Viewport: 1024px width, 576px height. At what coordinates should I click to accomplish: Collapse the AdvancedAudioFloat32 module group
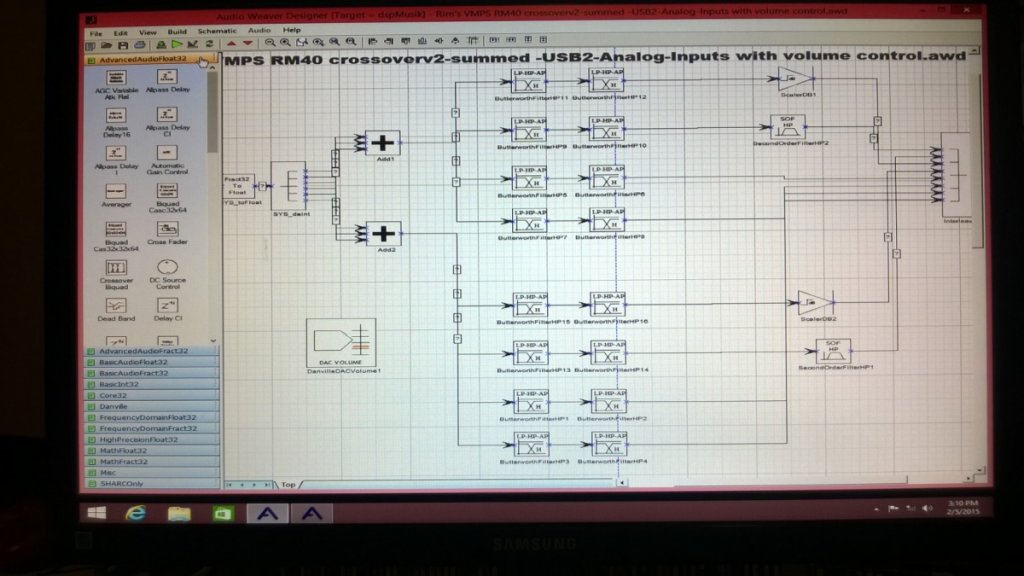click(150, 59)
